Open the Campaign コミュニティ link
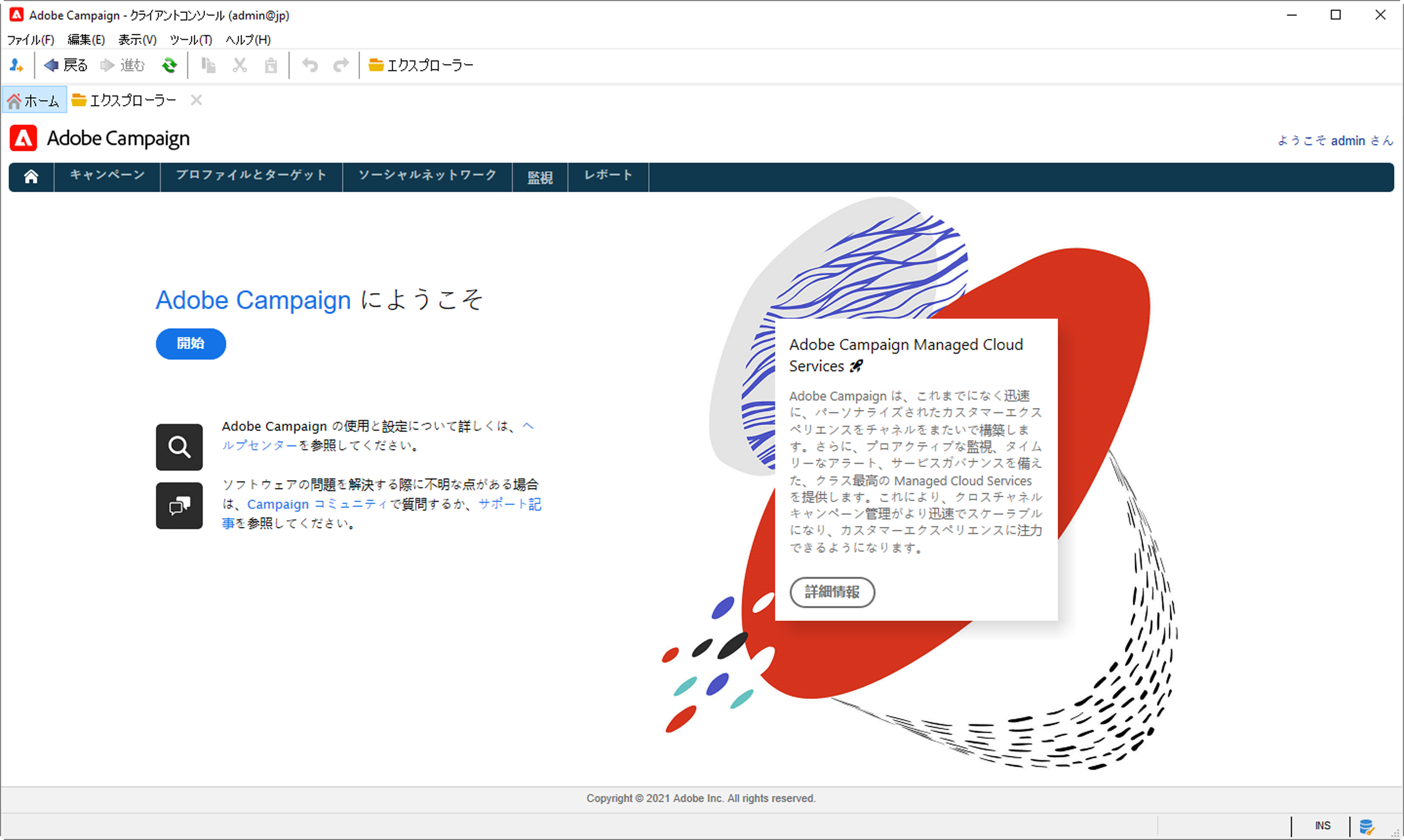 318,504
